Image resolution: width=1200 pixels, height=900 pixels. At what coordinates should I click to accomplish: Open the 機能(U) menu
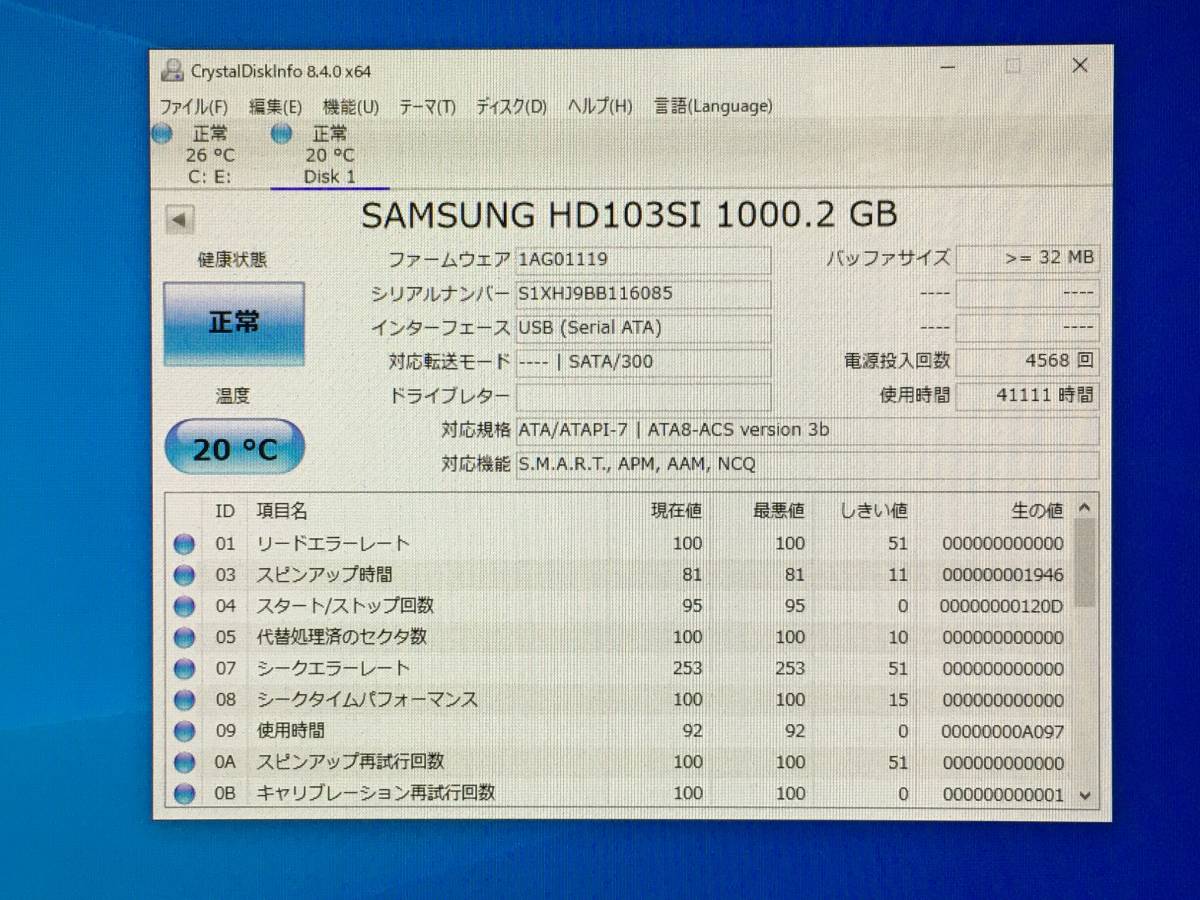point(350,106)
